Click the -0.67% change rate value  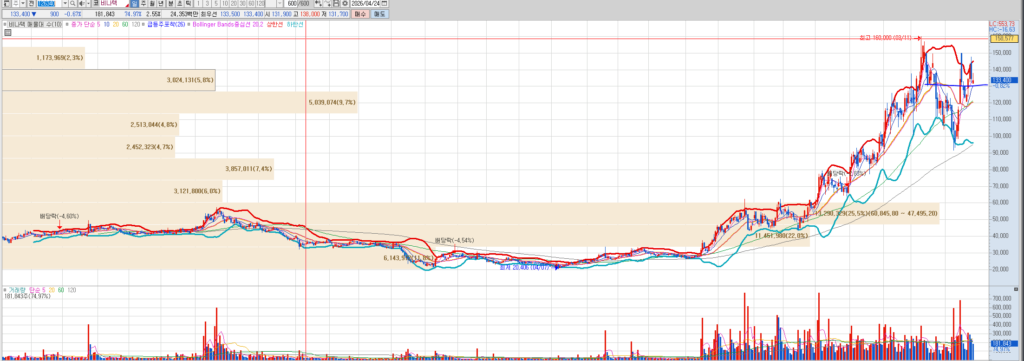coord(72,14)
